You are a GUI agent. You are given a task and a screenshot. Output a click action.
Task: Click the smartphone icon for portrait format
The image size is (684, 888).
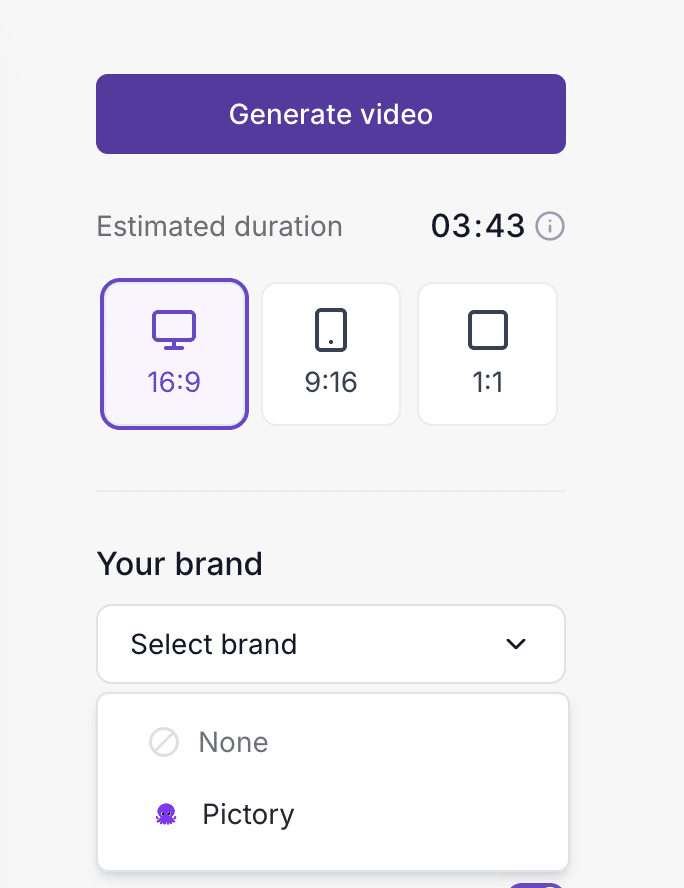[331, 330]
